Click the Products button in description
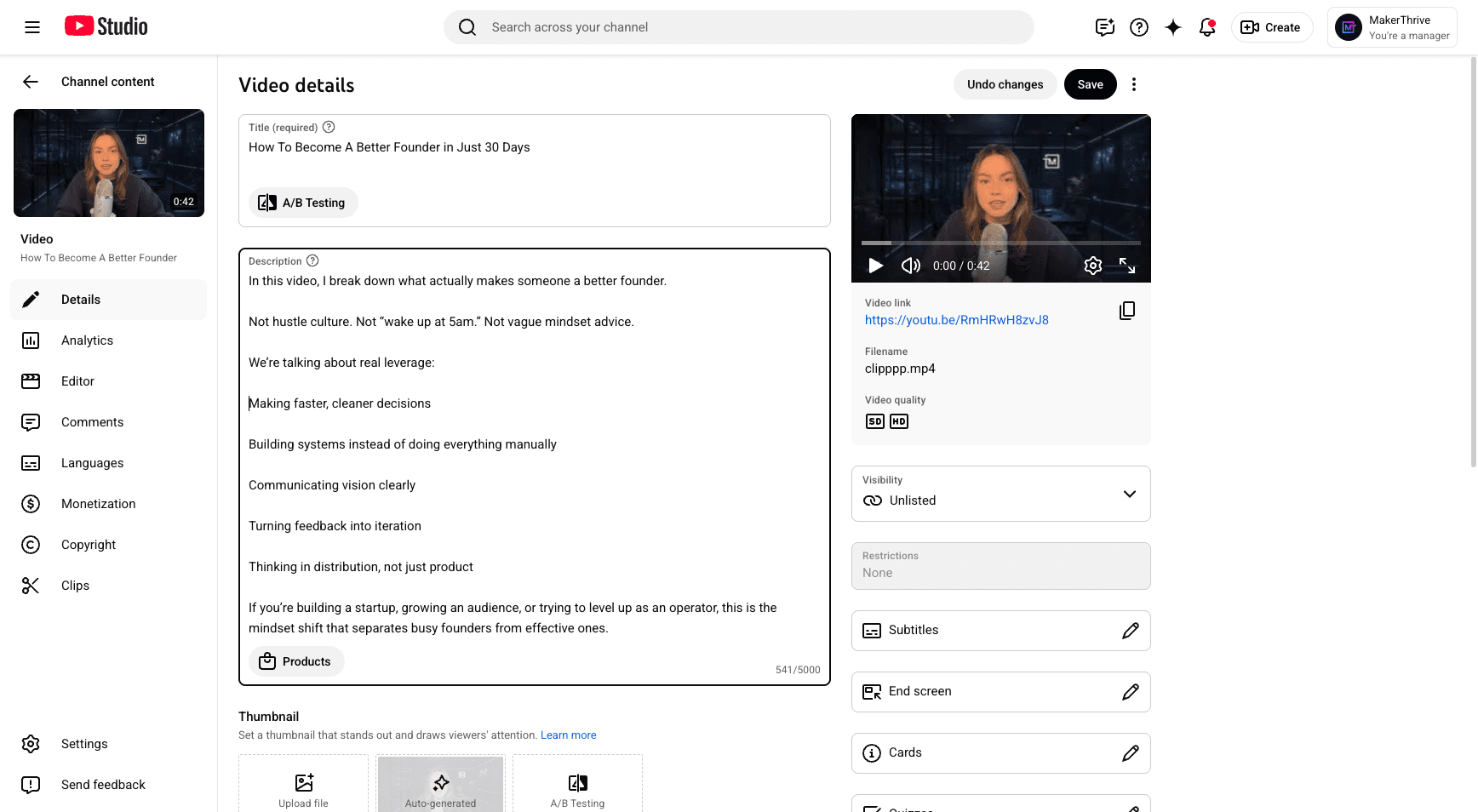This screenshot has height=812, width=1478. point(296,661)
